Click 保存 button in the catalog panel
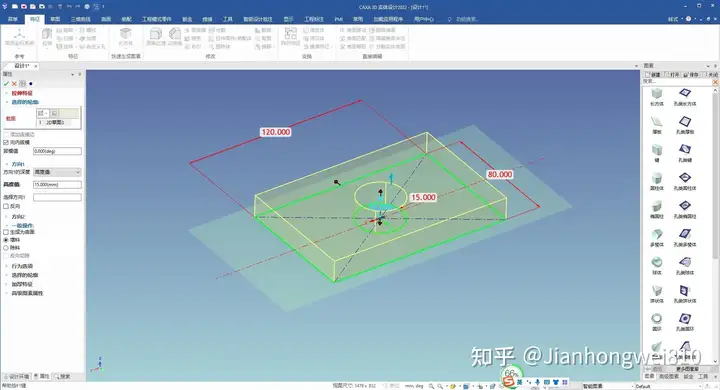The image size is (720, 390). [690, 74]
